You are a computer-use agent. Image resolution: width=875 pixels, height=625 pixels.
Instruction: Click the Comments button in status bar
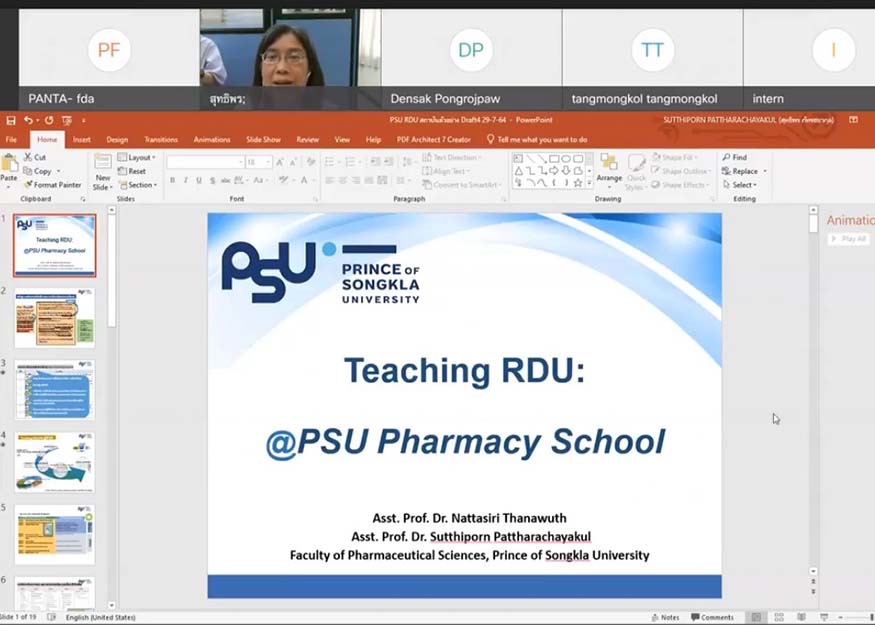click(x=712, y=617)
